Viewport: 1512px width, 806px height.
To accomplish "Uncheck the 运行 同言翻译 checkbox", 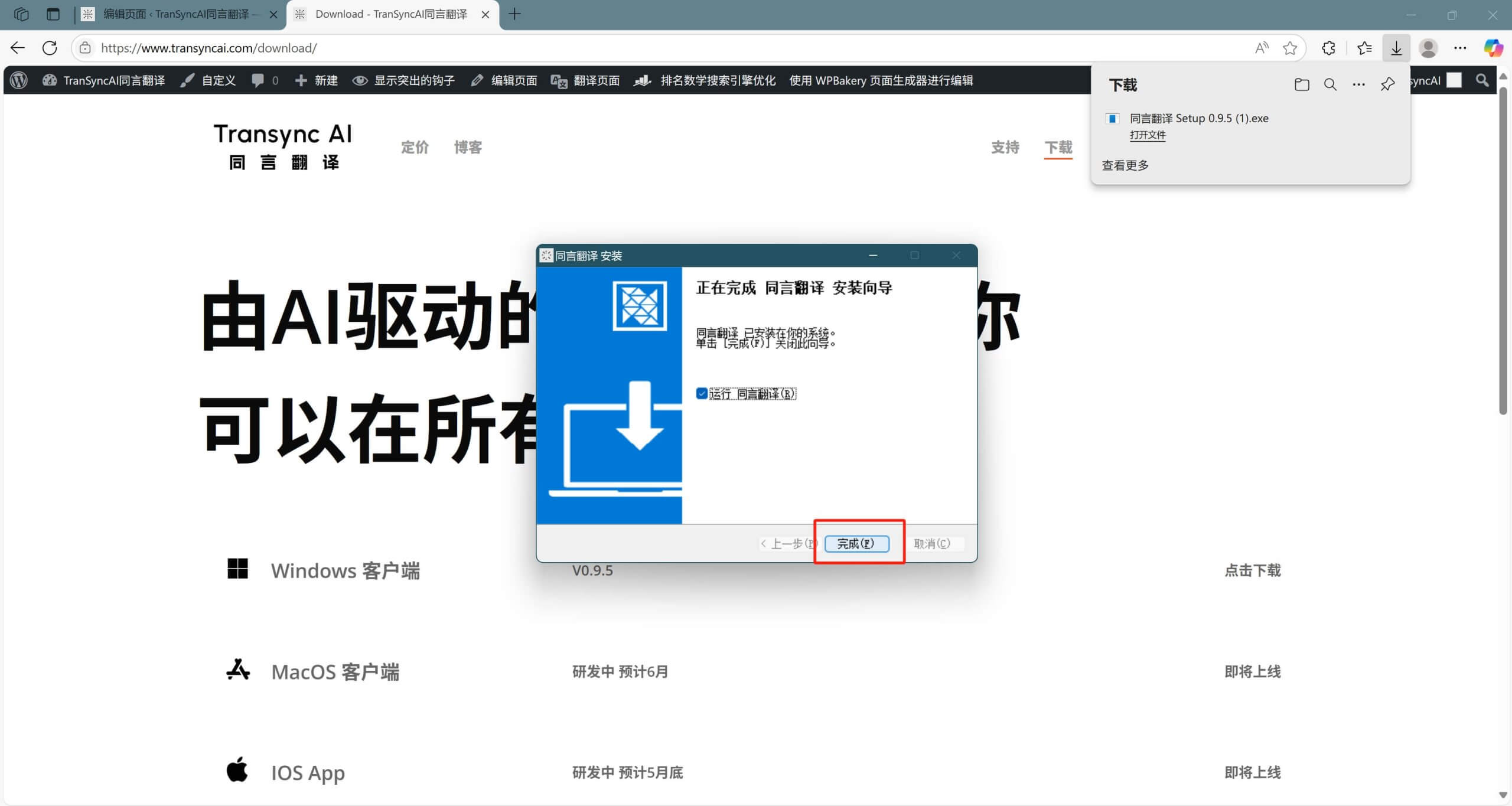I will point(702,393).
